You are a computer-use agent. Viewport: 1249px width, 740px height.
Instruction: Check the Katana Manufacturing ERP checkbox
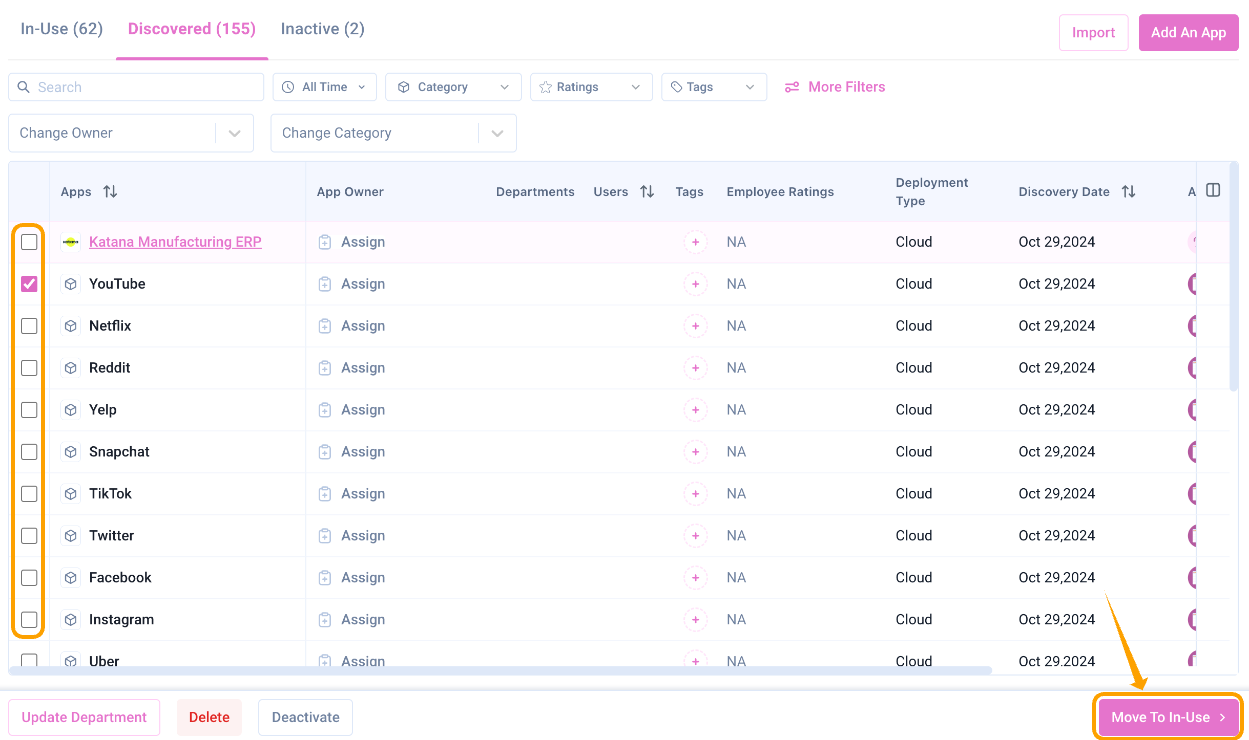(x=29, y=242)
